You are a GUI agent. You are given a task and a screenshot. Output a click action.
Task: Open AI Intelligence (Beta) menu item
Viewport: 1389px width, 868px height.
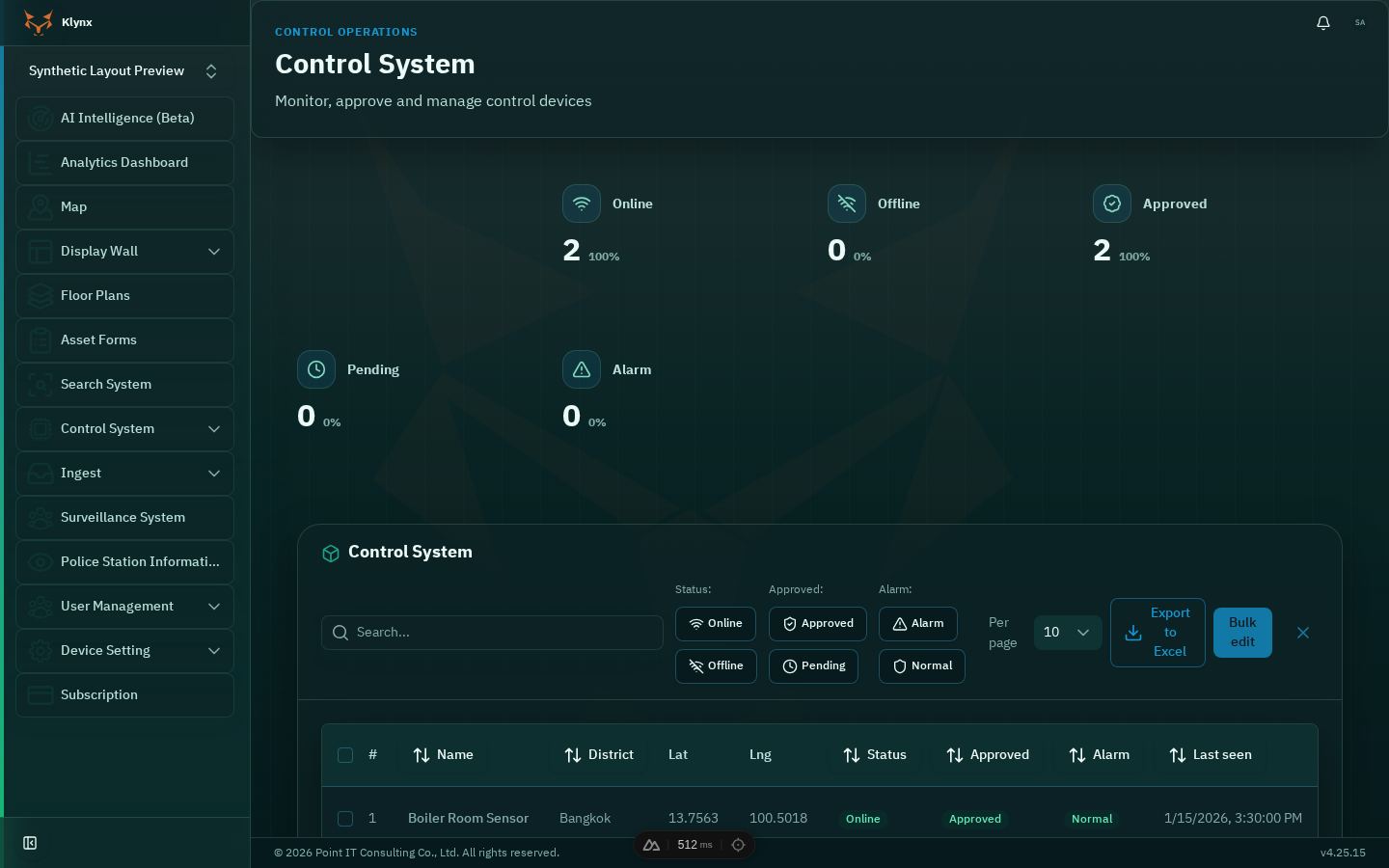click(124, 119)
